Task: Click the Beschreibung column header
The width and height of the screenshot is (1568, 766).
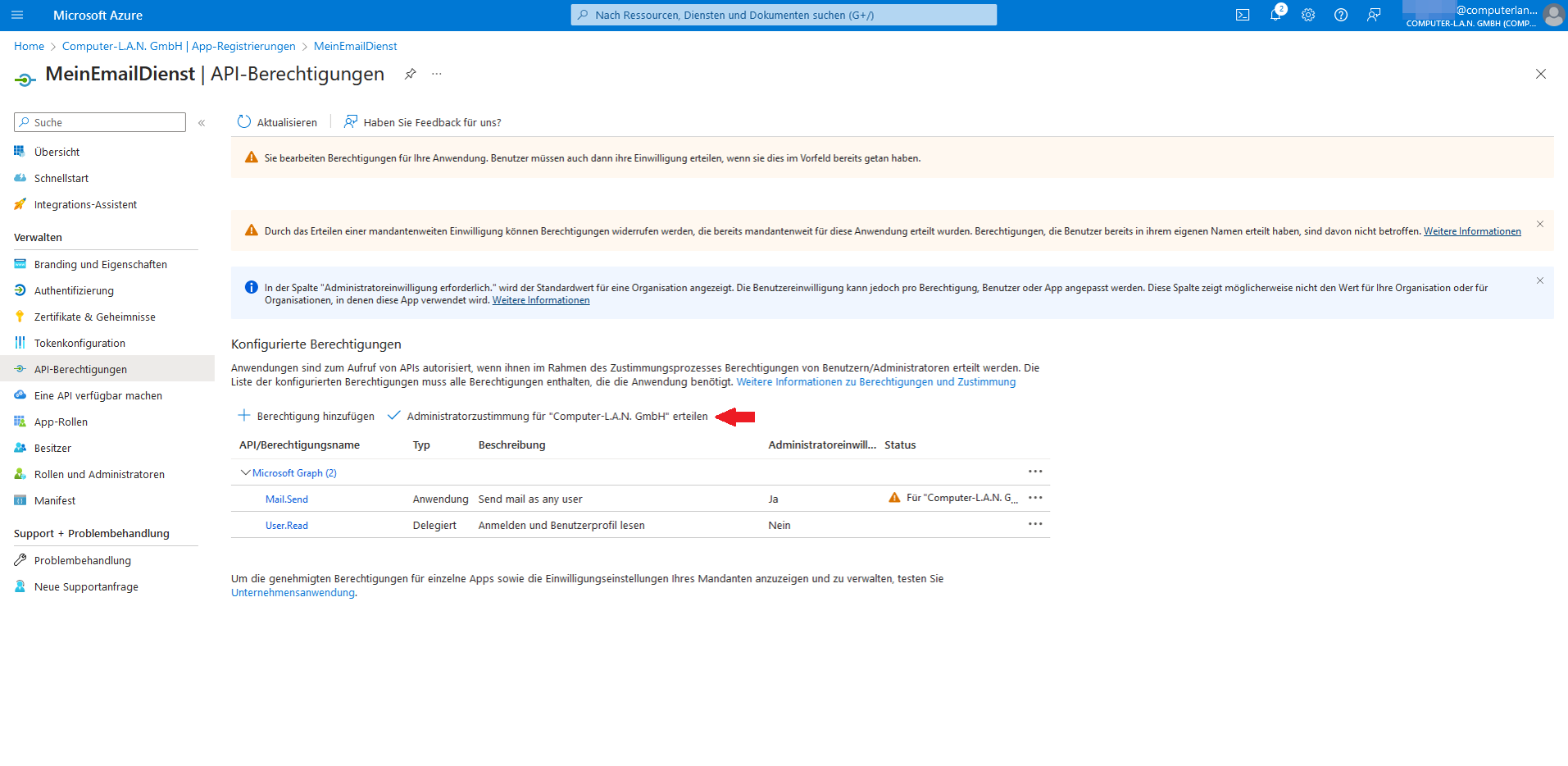Action: (511, 445)
